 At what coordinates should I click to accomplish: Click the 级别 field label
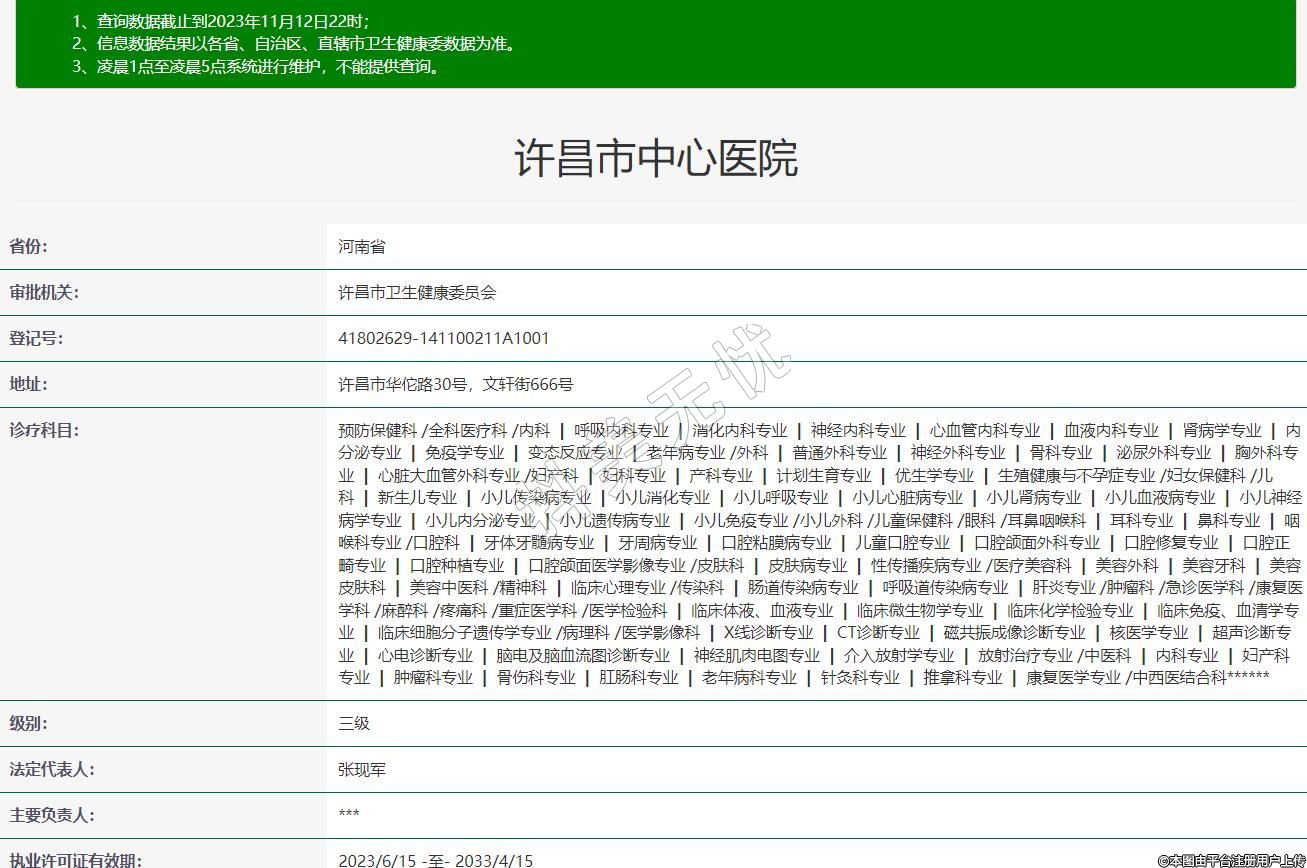[29, 723]
